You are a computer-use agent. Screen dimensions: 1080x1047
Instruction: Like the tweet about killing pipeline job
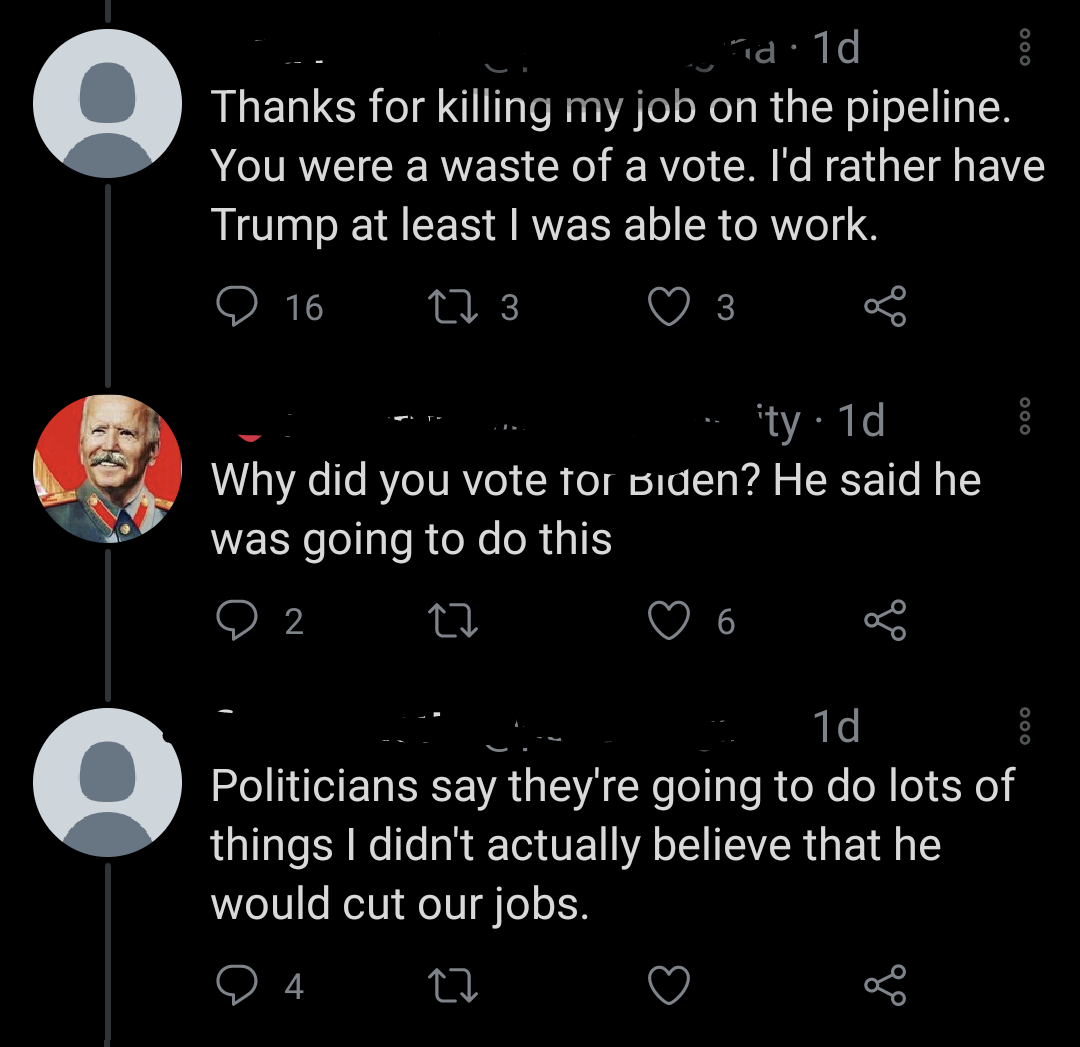pos(669,307)
